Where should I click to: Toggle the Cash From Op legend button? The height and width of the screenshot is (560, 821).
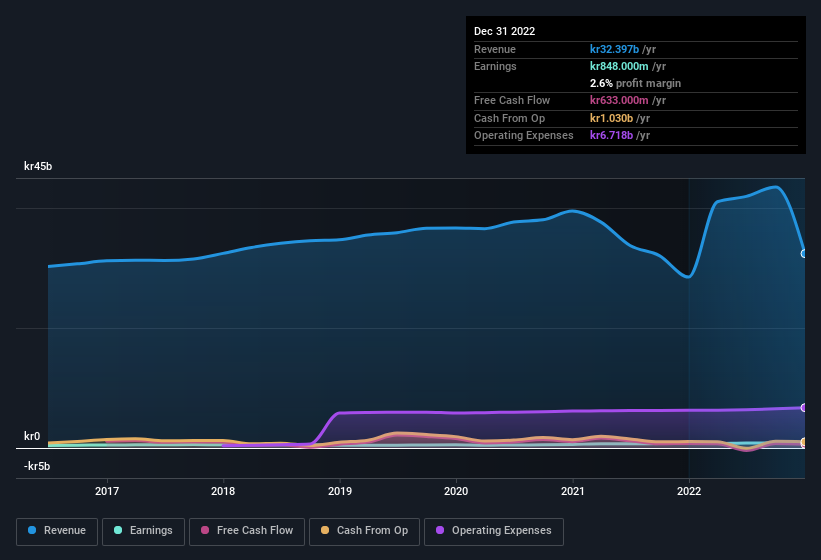click(364, 532)
